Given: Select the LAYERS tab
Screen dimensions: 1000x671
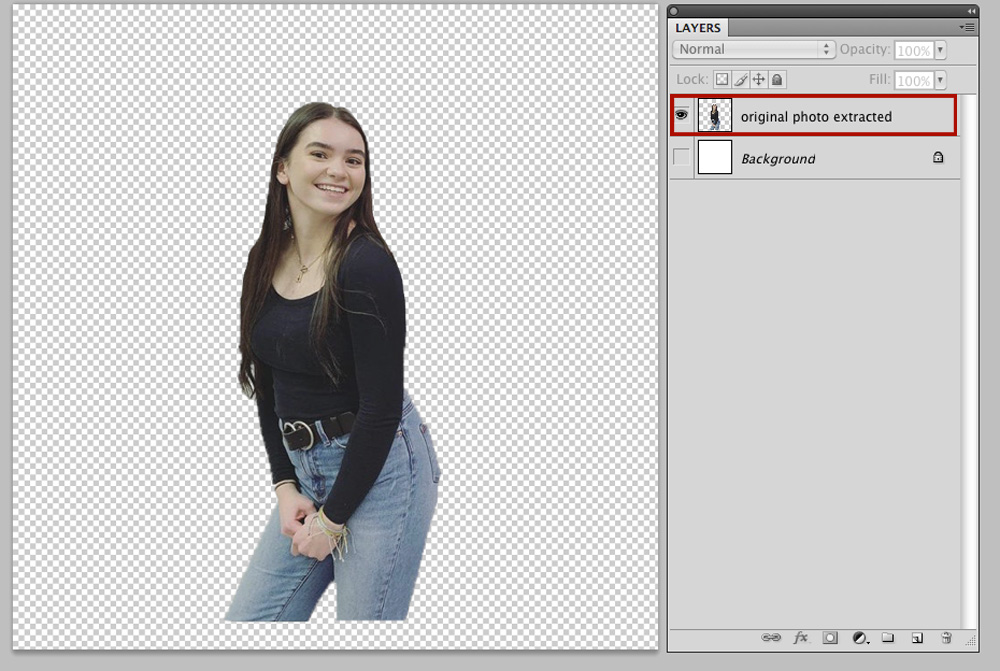Looking at the screenshot, I should (x=698, y=27).
